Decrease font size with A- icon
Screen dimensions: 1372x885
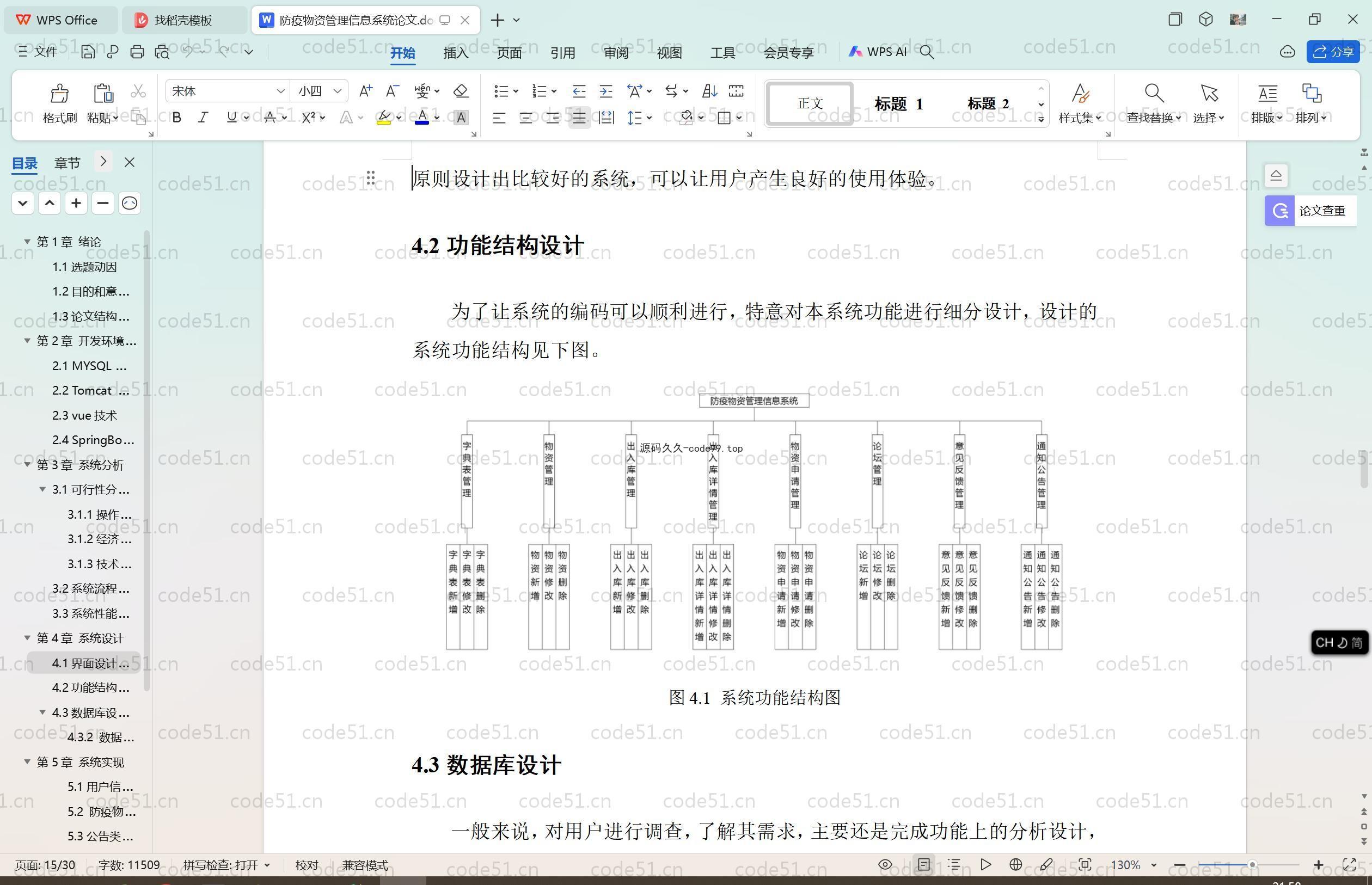coord(392,91)
